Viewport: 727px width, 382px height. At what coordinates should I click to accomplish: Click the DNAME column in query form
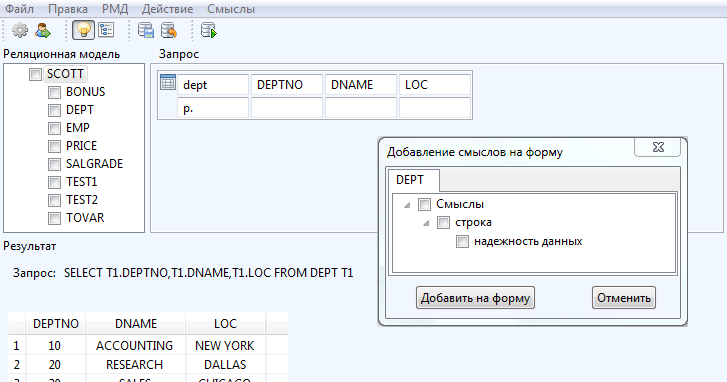(361, 85)
